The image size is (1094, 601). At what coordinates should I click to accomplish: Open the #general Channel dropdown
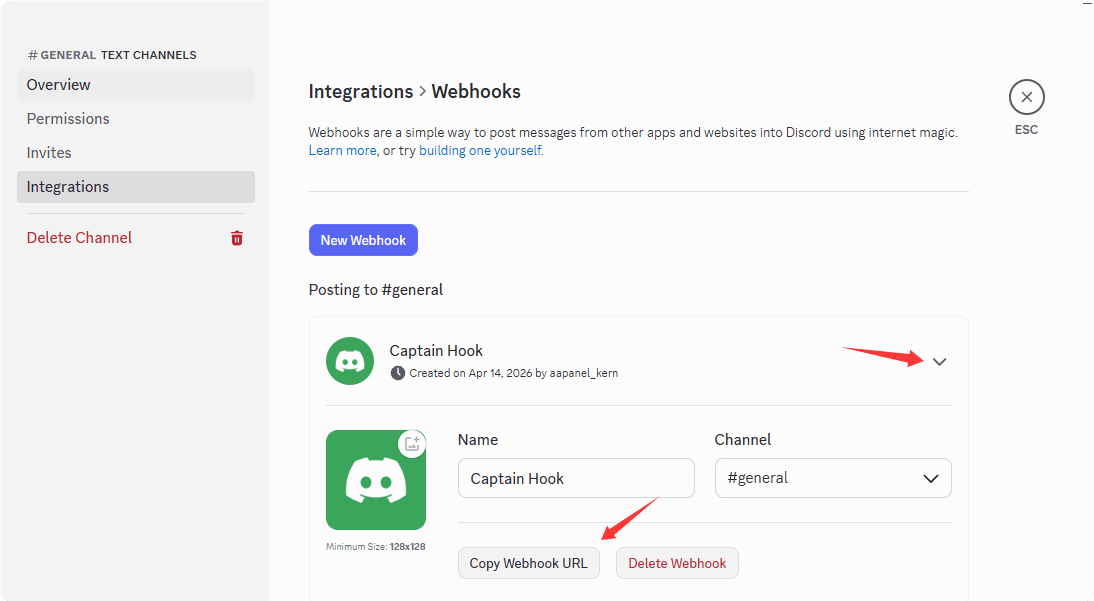[833, 478]
